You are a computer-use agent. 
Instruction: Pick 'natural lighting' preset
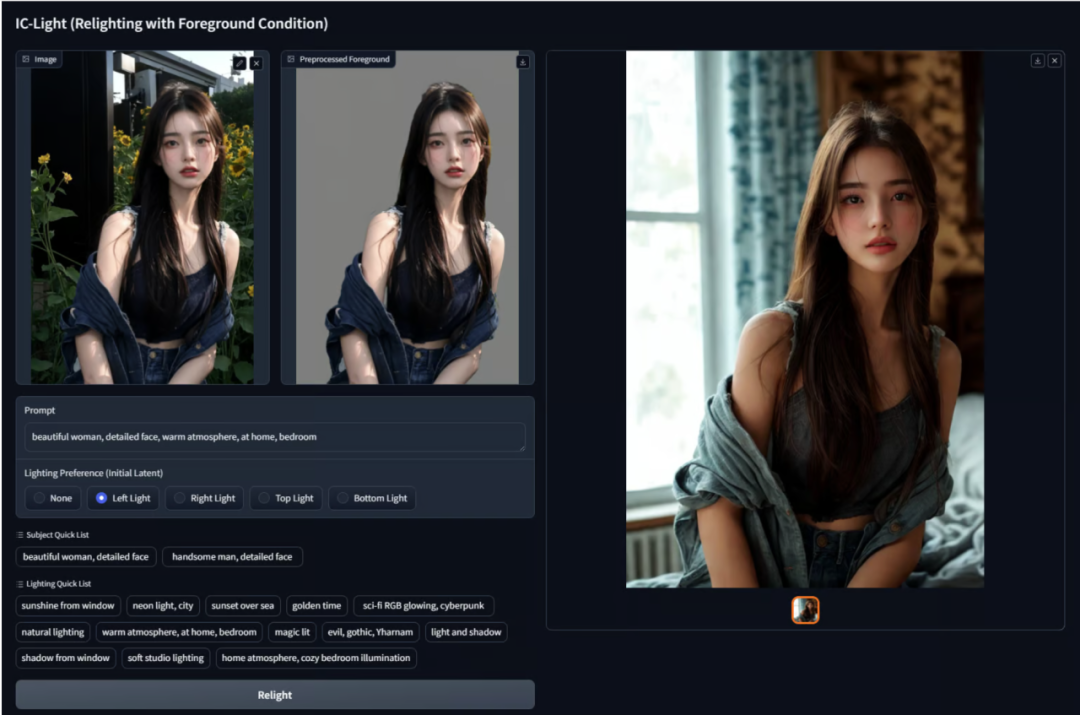point(53,632)
